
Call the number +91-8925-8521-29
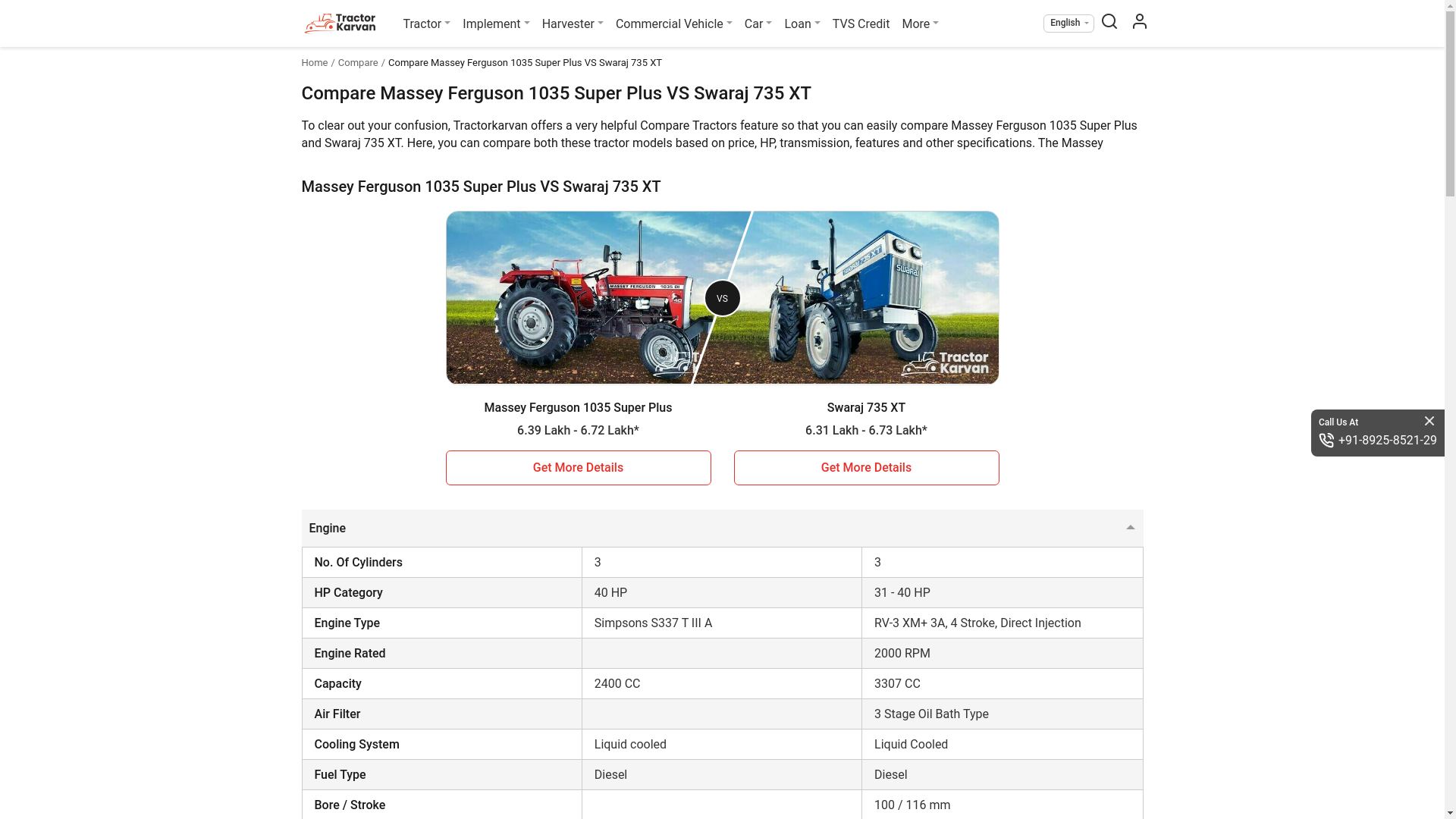click(1387, 441)
